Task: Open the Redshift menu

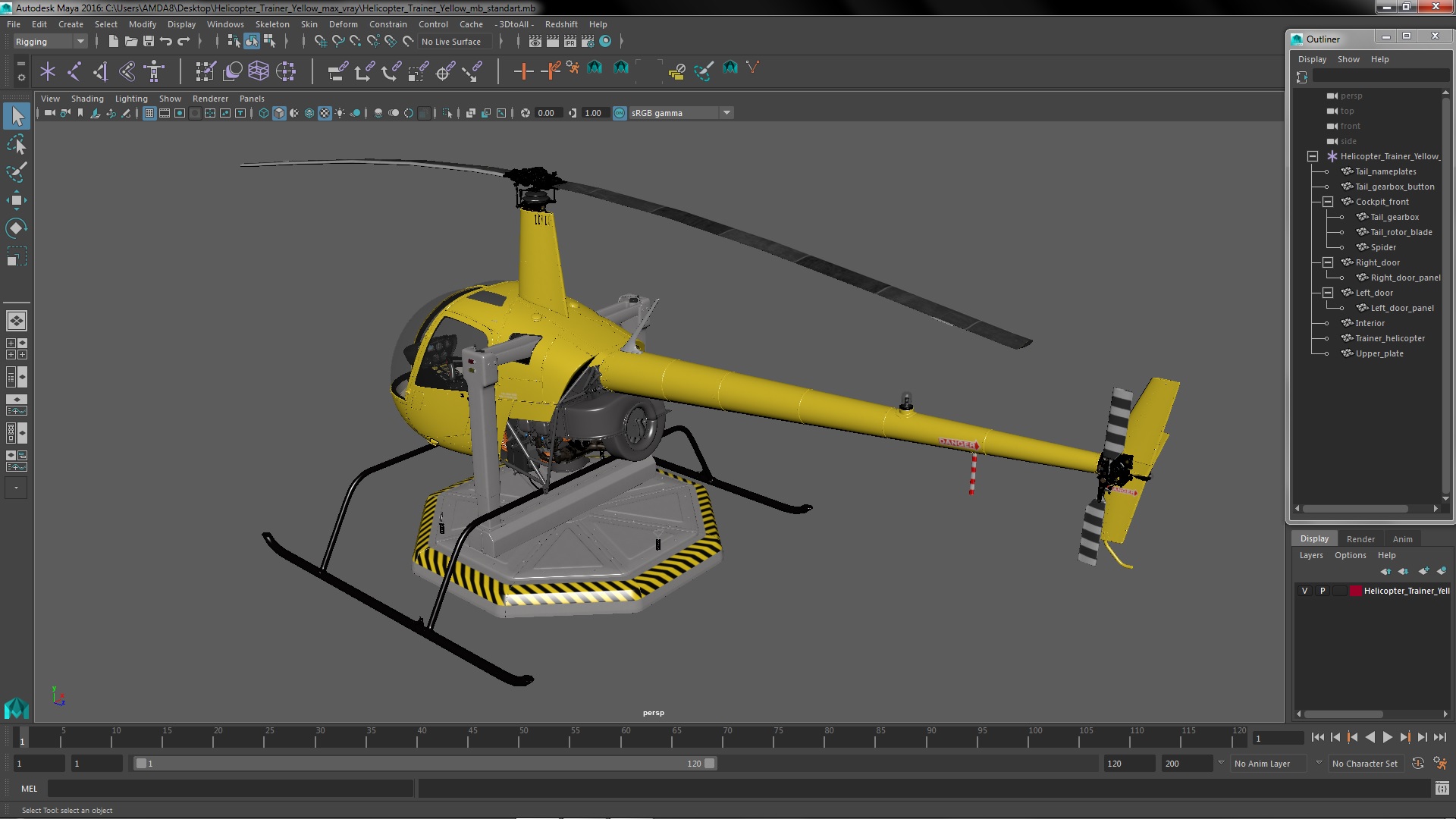Action: 561,24
